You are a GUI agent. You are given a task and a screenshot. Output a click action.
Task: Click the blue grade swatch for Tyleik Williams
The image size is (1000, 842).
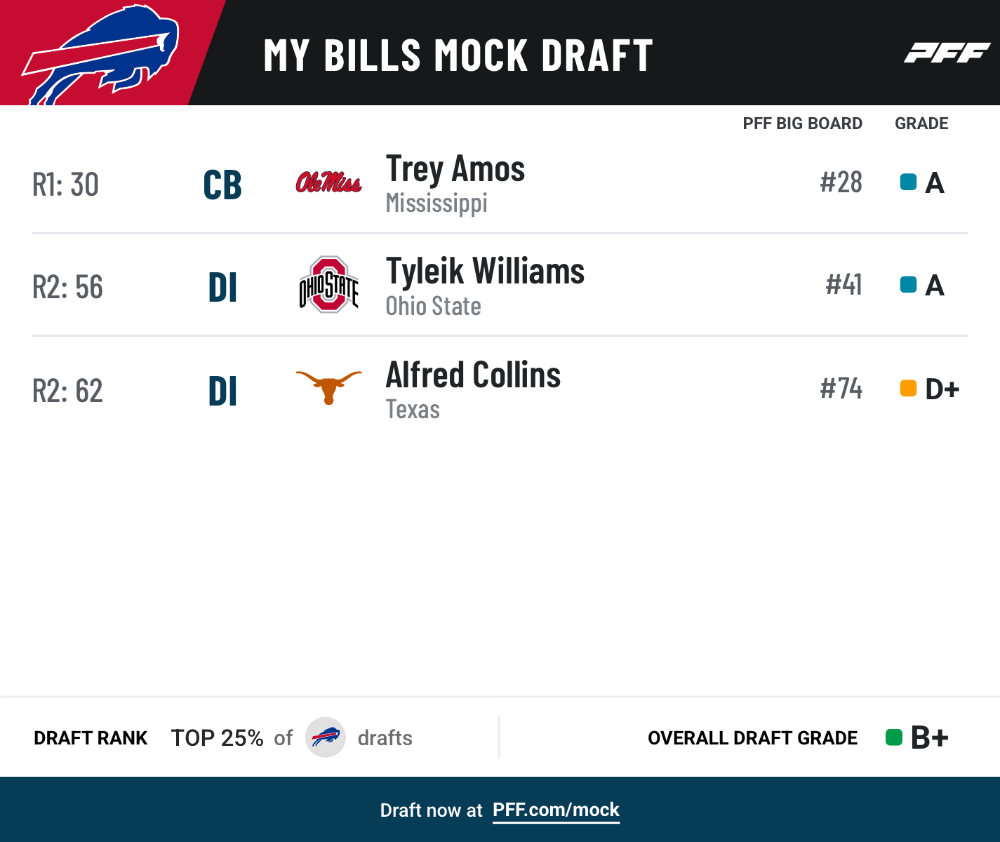[x=908, y=284]
